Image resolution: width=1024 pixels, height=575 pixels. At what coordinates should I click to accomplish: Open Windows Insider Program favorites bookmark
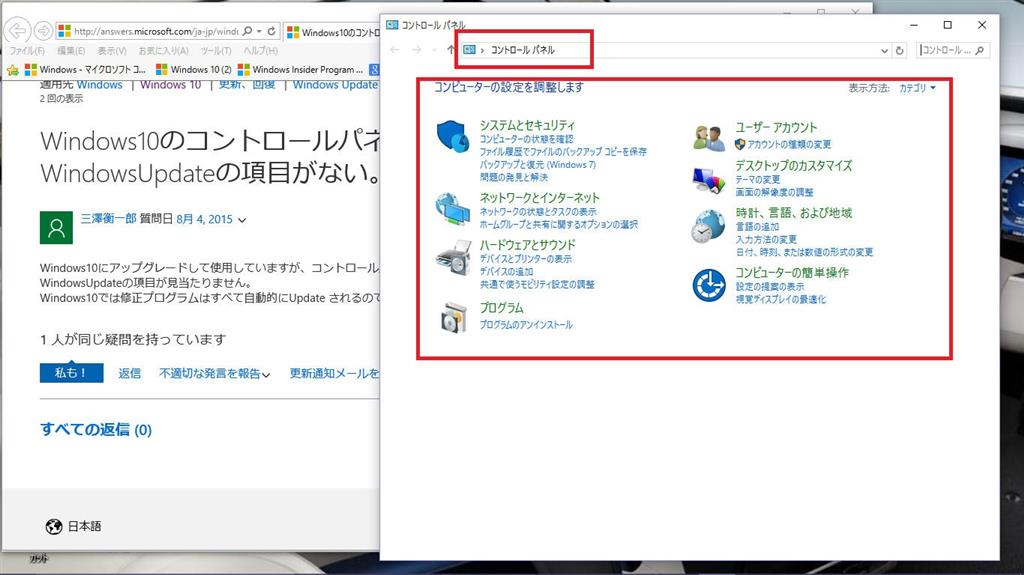[x=300, y=69]
